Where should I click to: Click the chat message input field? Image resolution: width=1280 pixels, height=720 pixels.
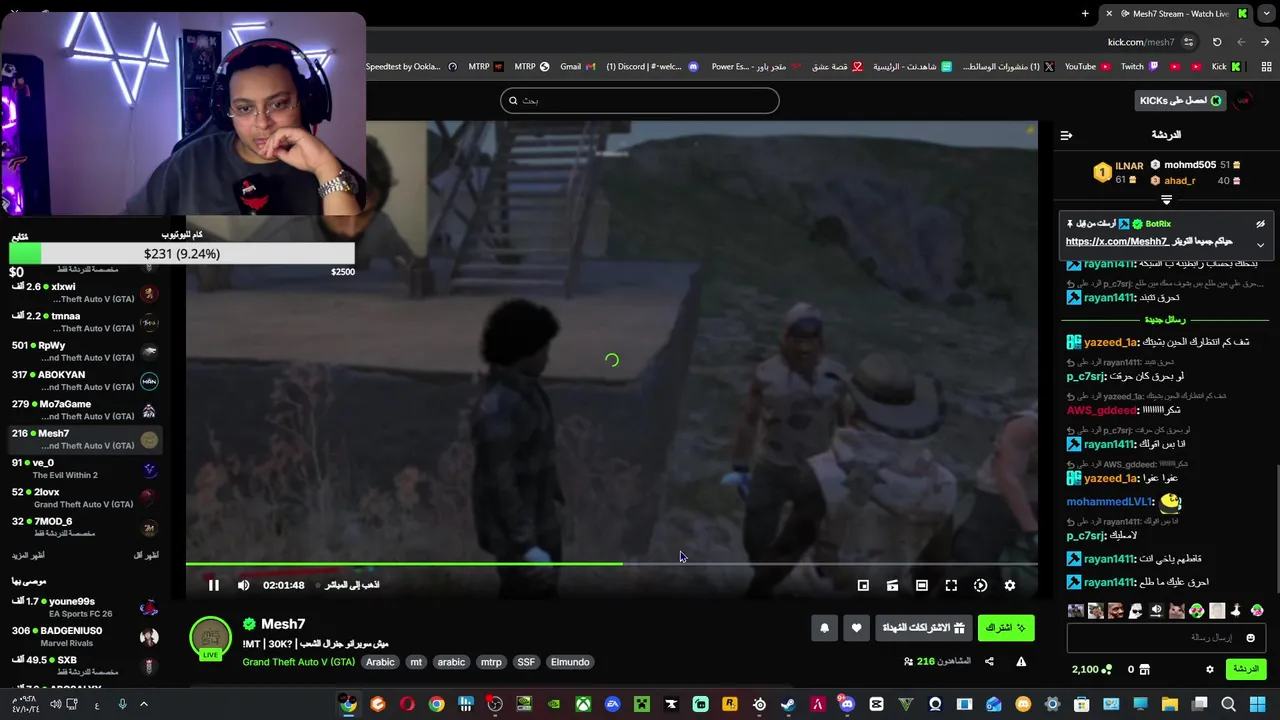tap(1166, 638)
